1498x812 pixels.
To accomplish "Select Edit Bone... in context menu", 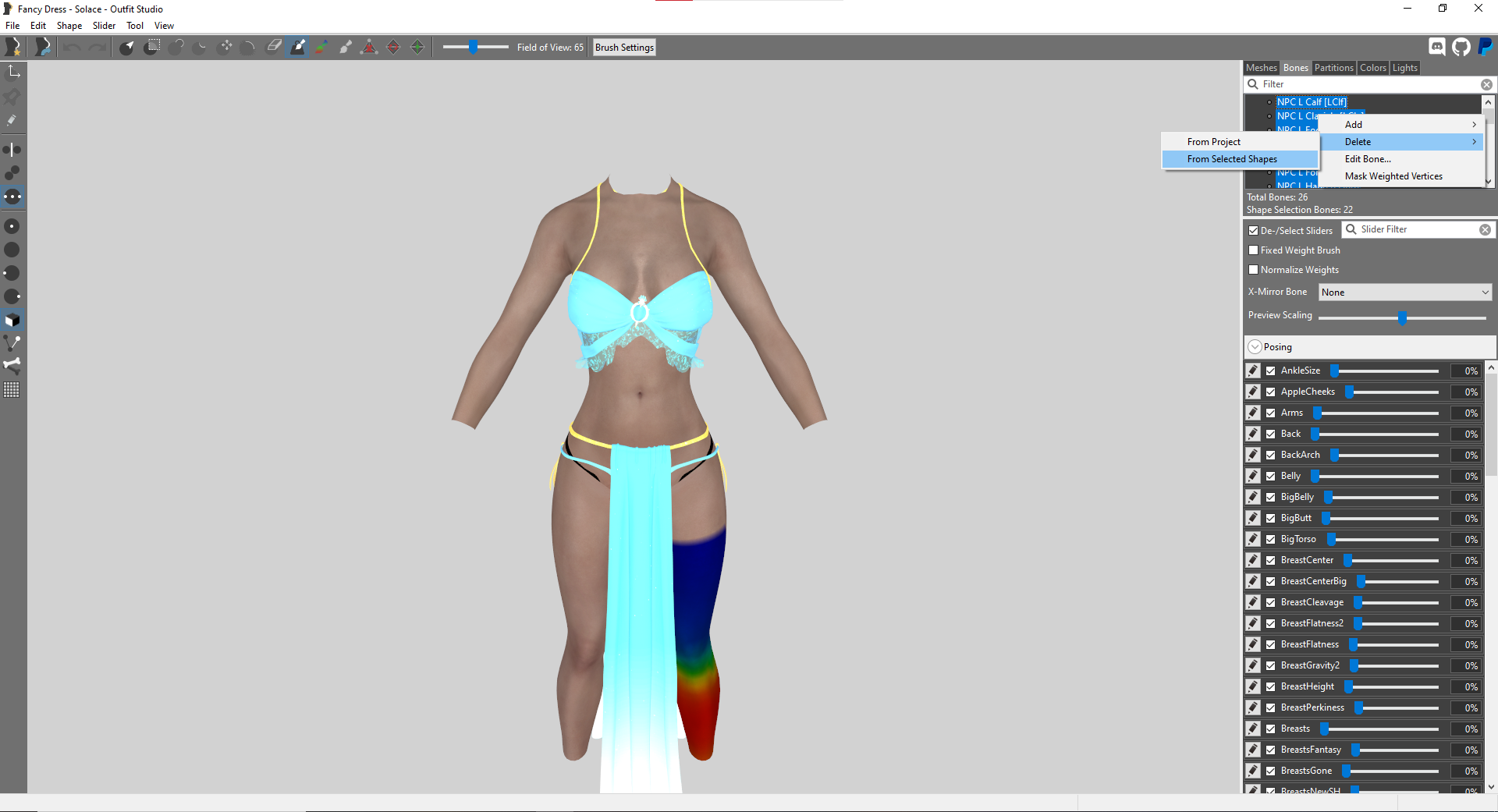I will 1402,159.
